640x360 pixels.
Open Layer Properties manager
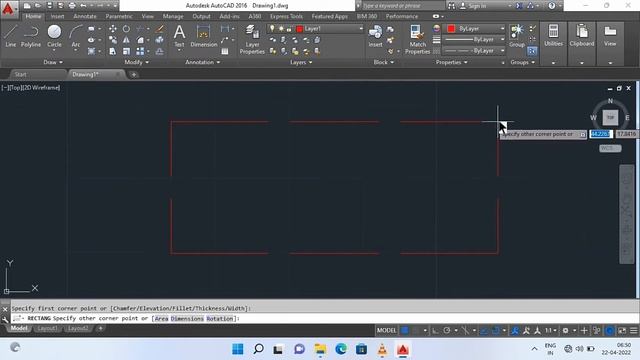pyautogui.click(x=252, y=39)
